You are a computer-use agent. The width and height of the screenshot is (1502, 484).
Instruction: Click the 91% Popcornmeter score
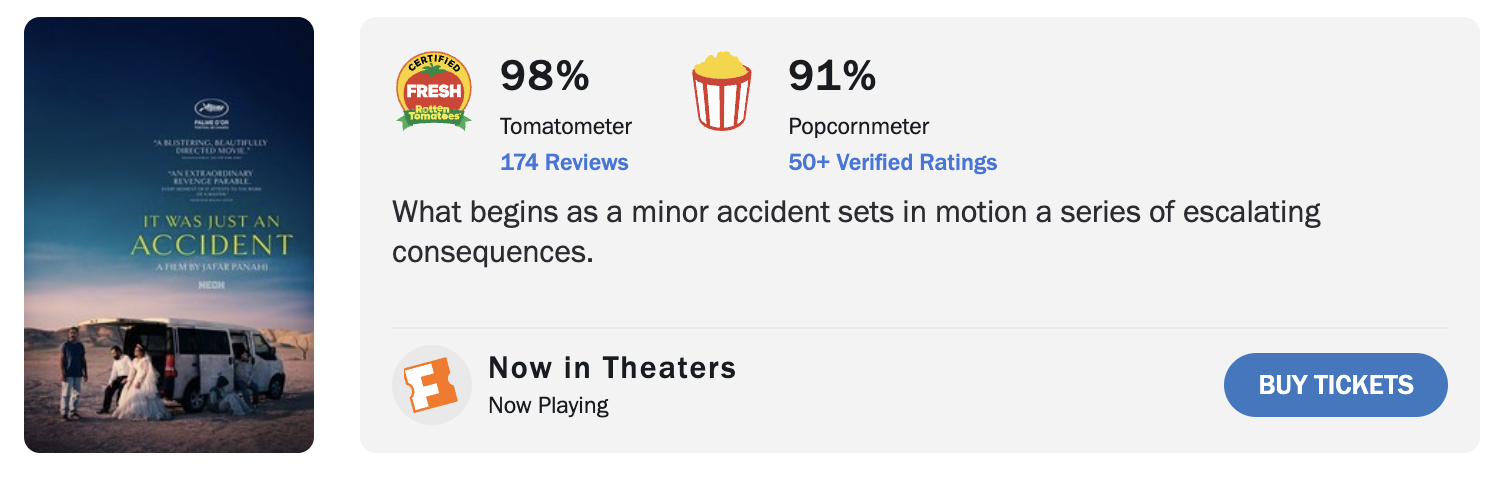click(832, 76)
